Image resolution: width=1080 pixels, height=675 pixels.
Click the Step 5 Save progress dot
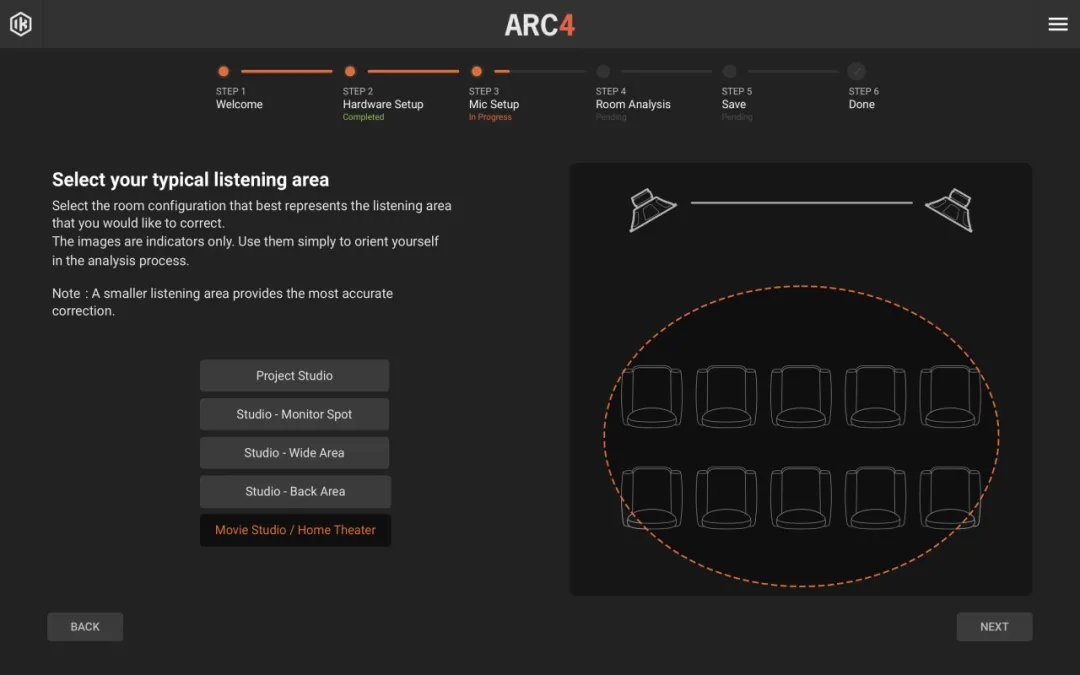click(729, 71)
